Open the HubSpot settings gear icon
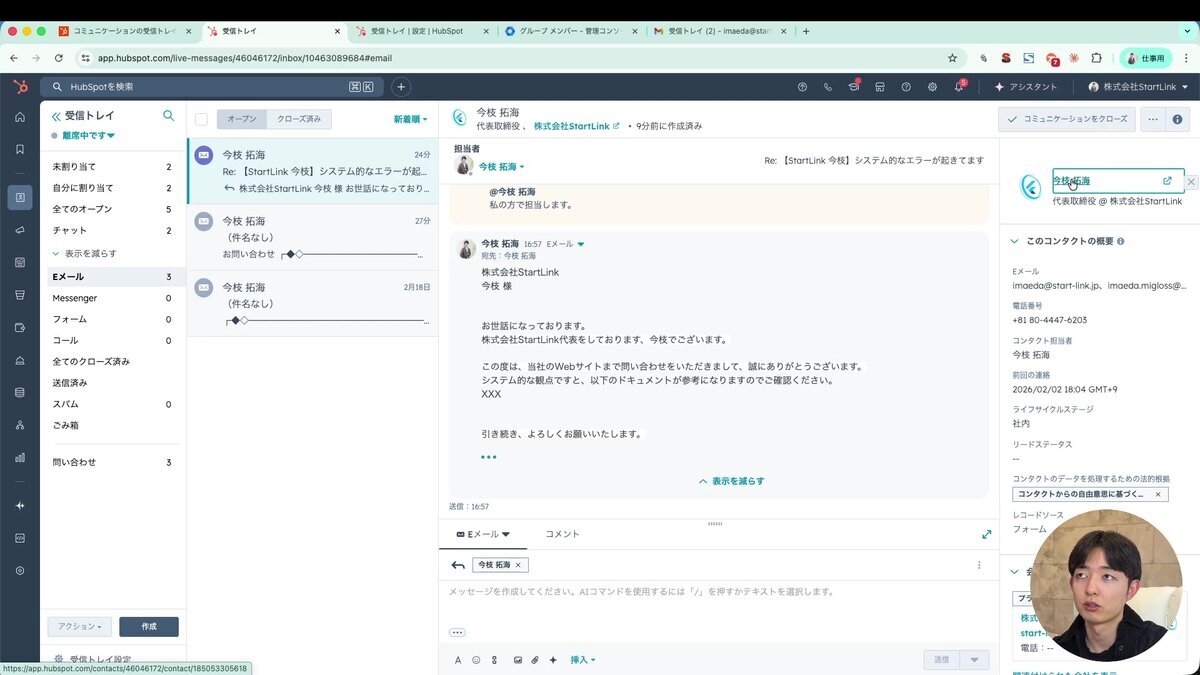1200x675 pixels. tap(932, 87)
